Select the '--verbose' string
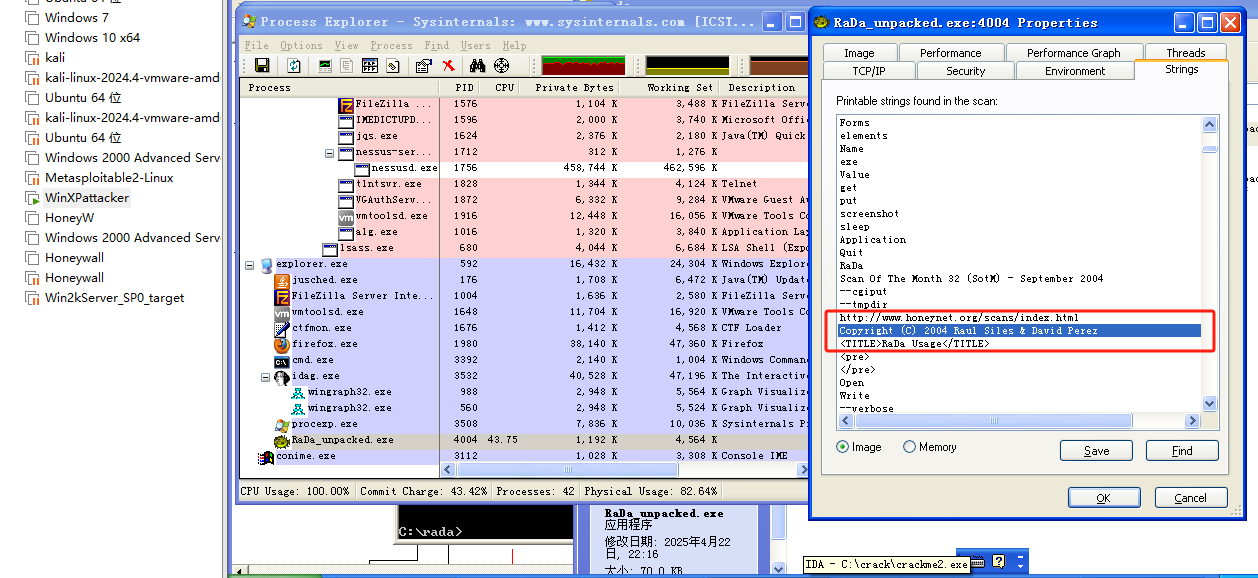1258x578 pixels. [x=867, y=409]
